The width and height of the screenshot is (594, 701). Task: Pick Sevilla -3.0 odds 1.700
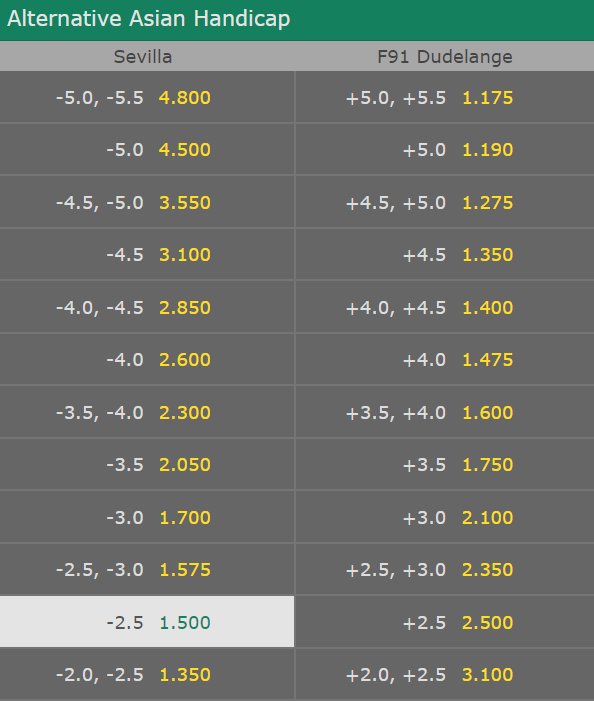[x=147, y=517]
